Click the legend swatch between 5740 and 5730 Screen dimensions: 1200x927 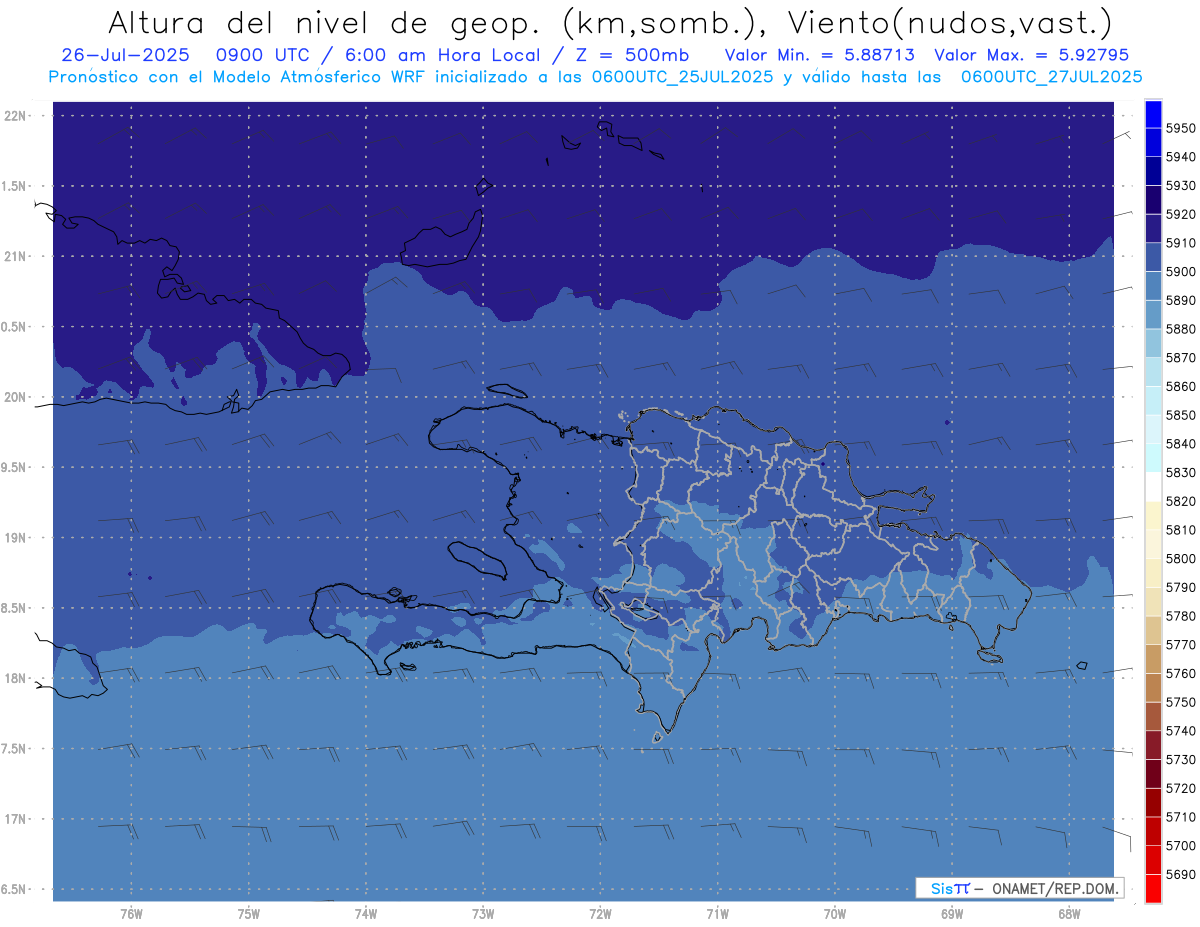(1153, 745)
